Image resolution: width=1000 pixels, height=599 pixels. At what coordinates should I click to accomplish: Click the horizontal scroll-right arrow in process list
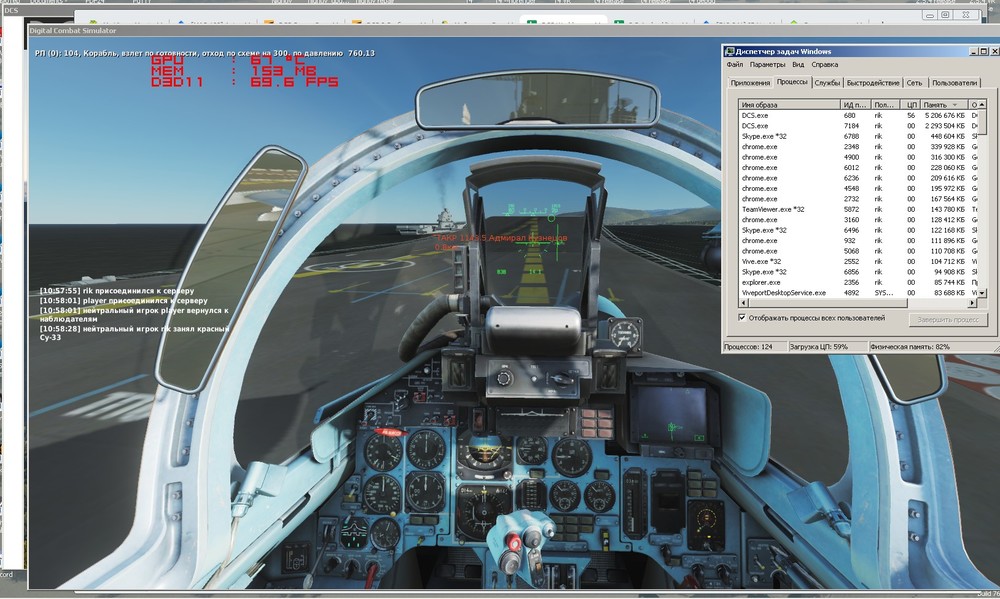[x=973, y=303]
